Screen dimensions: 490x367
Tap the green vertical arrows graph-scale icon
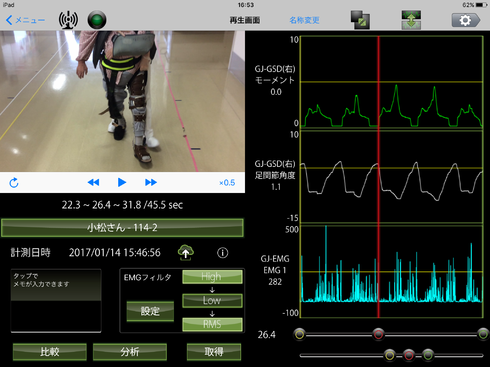pyautogui.click(x=411, y=20)
